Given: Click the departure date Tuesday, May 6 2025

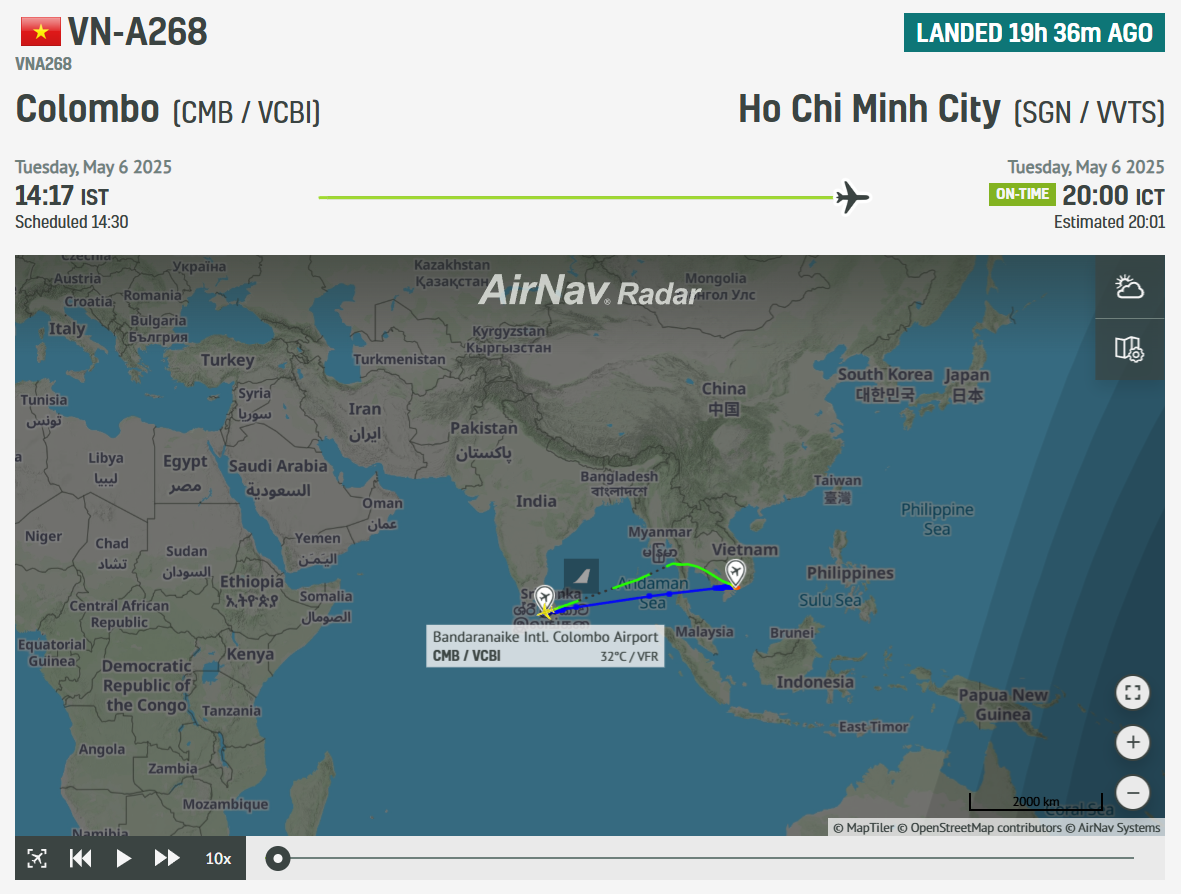Looking at the screenshot, I should tap(93, 166).
